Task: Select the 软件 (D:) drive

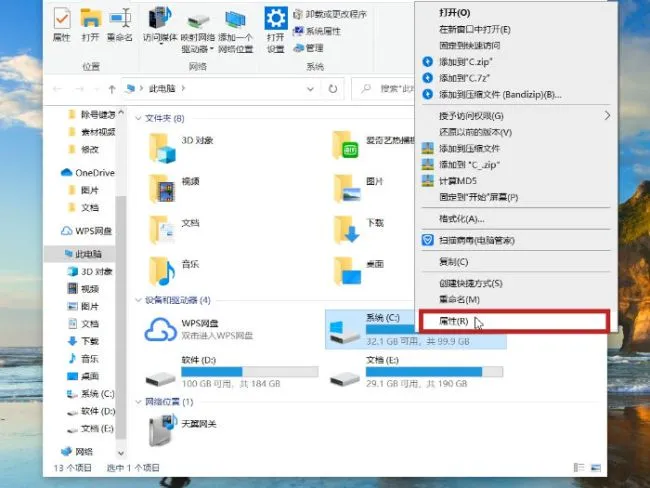Action: [x=232, y=371]
